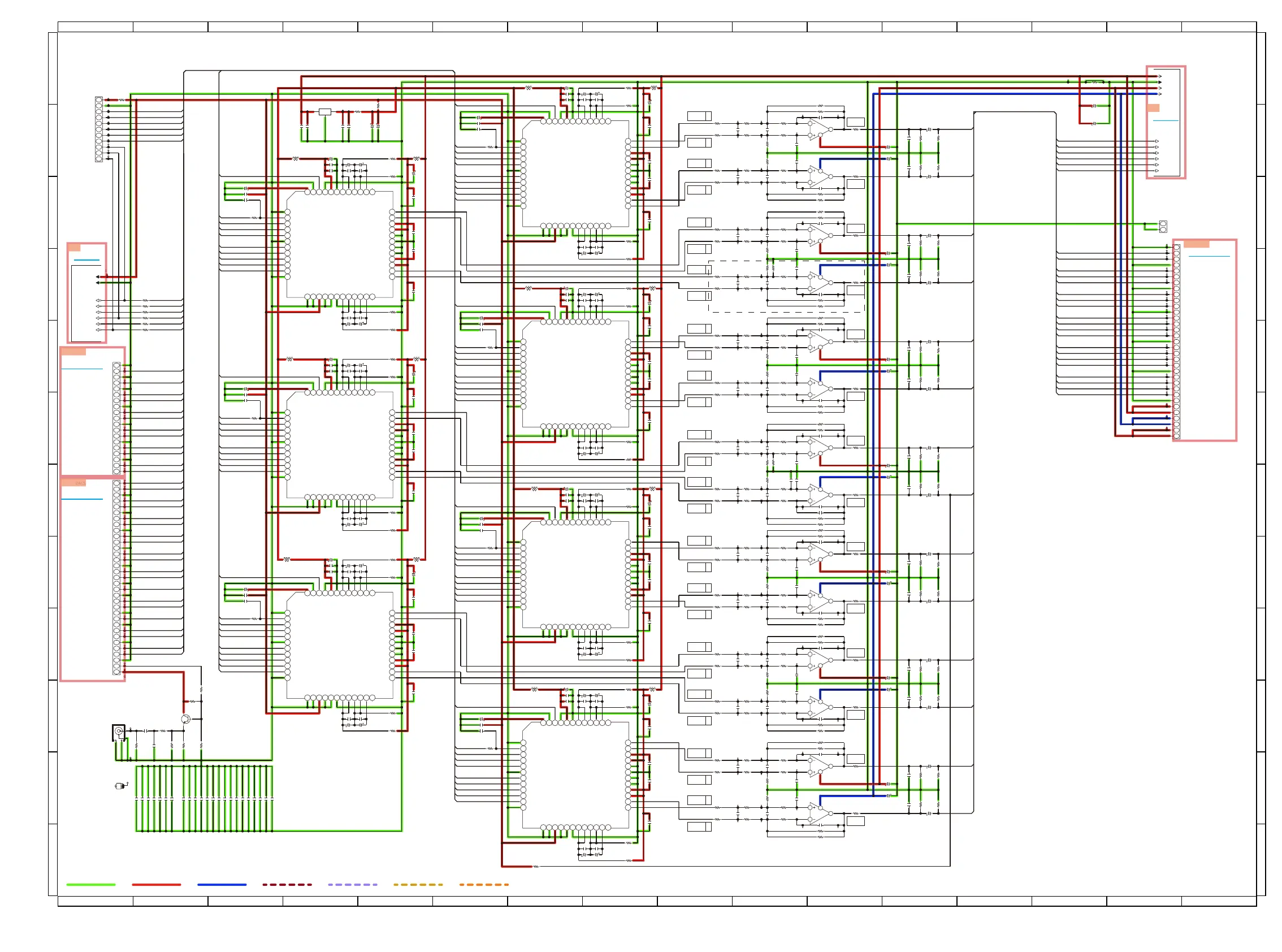Click the small two-pin connector at right

pyautogui.click(x=1163, y=226)
